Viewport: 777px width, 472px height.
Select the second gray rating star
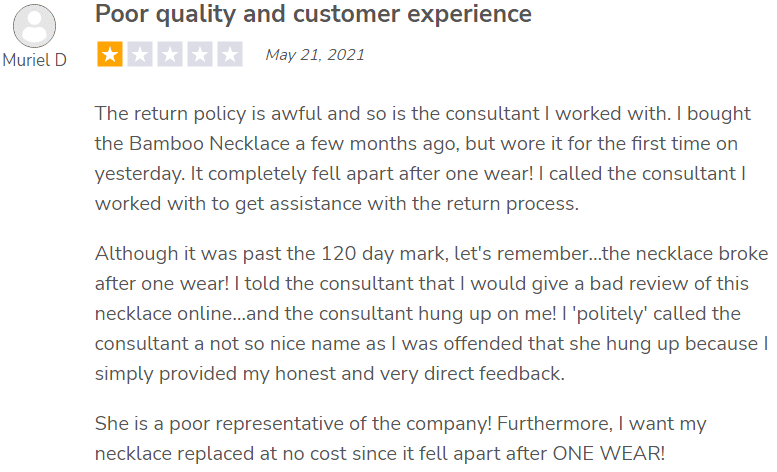140,54
